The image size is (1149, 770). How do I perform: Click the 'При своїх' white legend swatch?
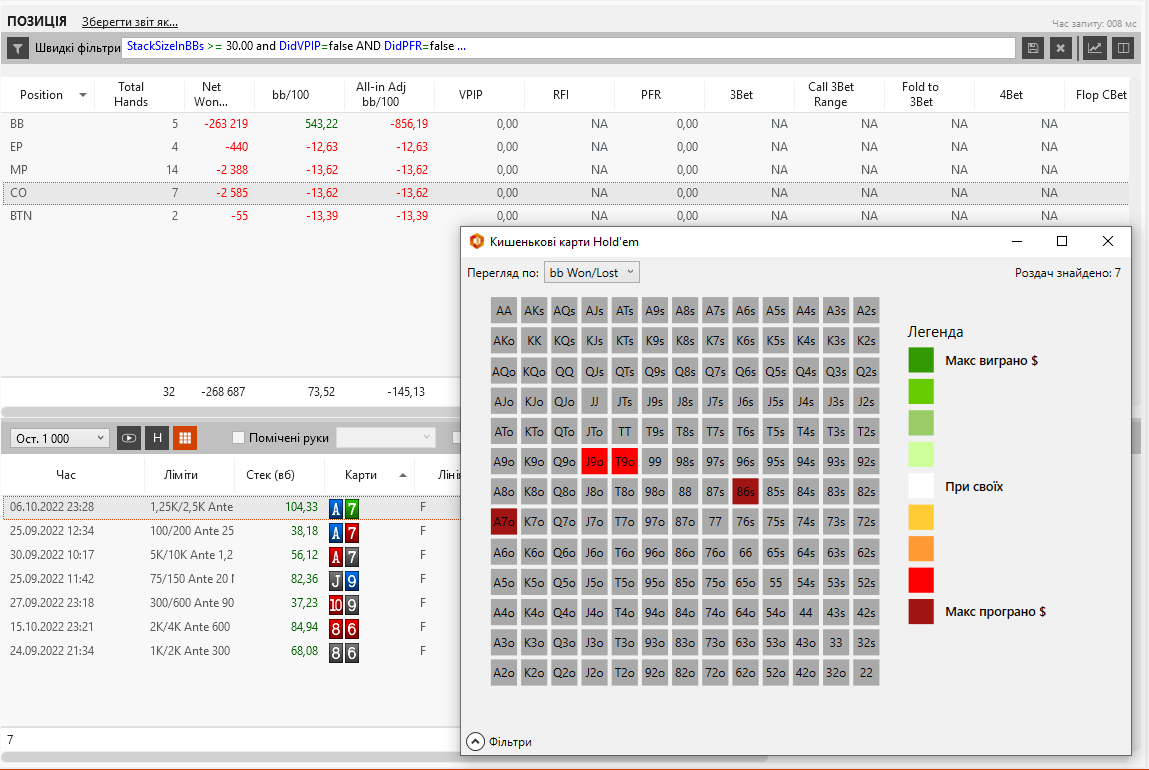(x=921, y=486)
